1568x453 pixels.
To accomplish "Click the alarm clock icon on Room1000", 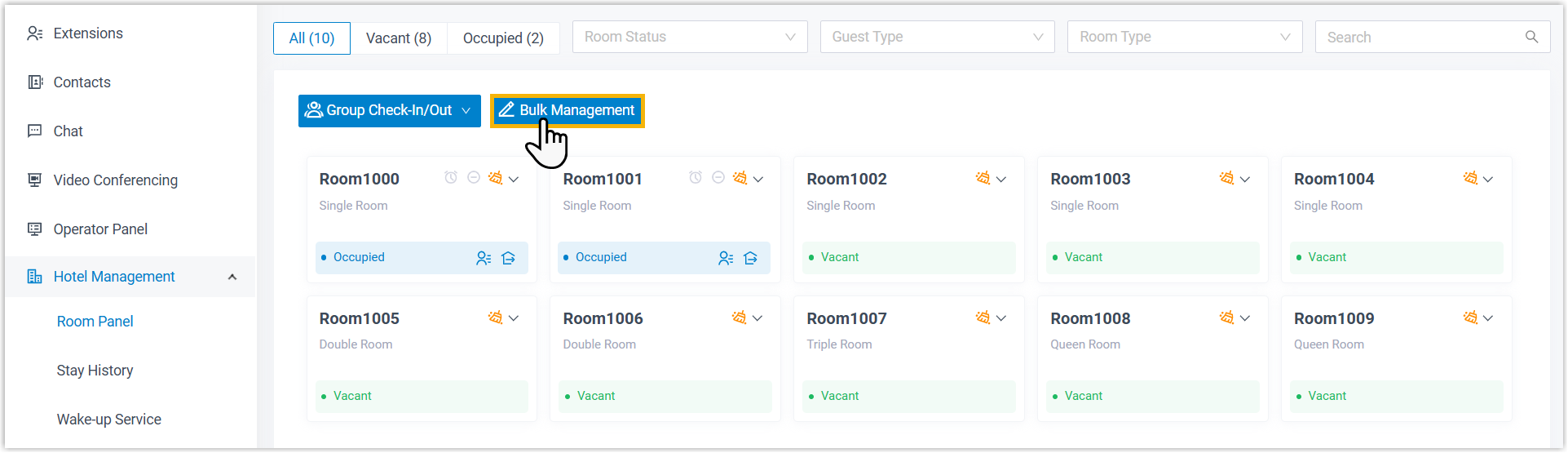I will [451, 178].
